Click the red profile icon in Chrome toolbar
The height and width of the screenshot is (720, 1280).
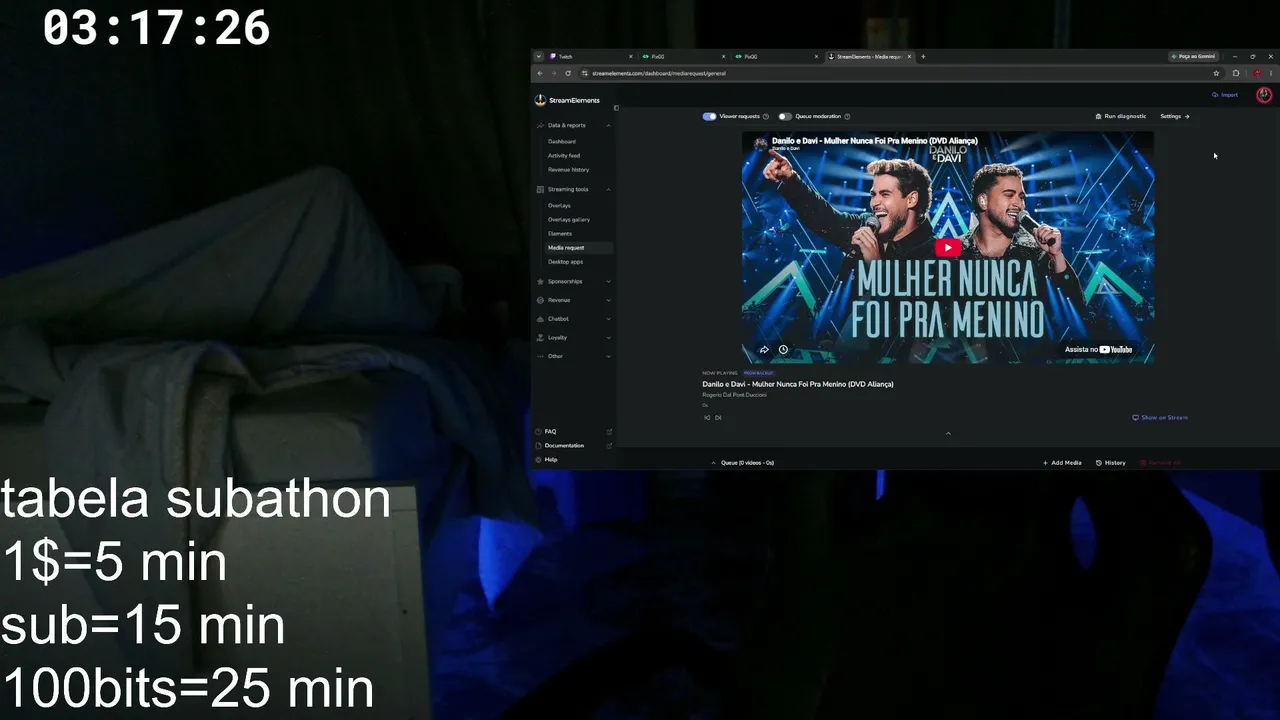click(x=1257, y=73)
